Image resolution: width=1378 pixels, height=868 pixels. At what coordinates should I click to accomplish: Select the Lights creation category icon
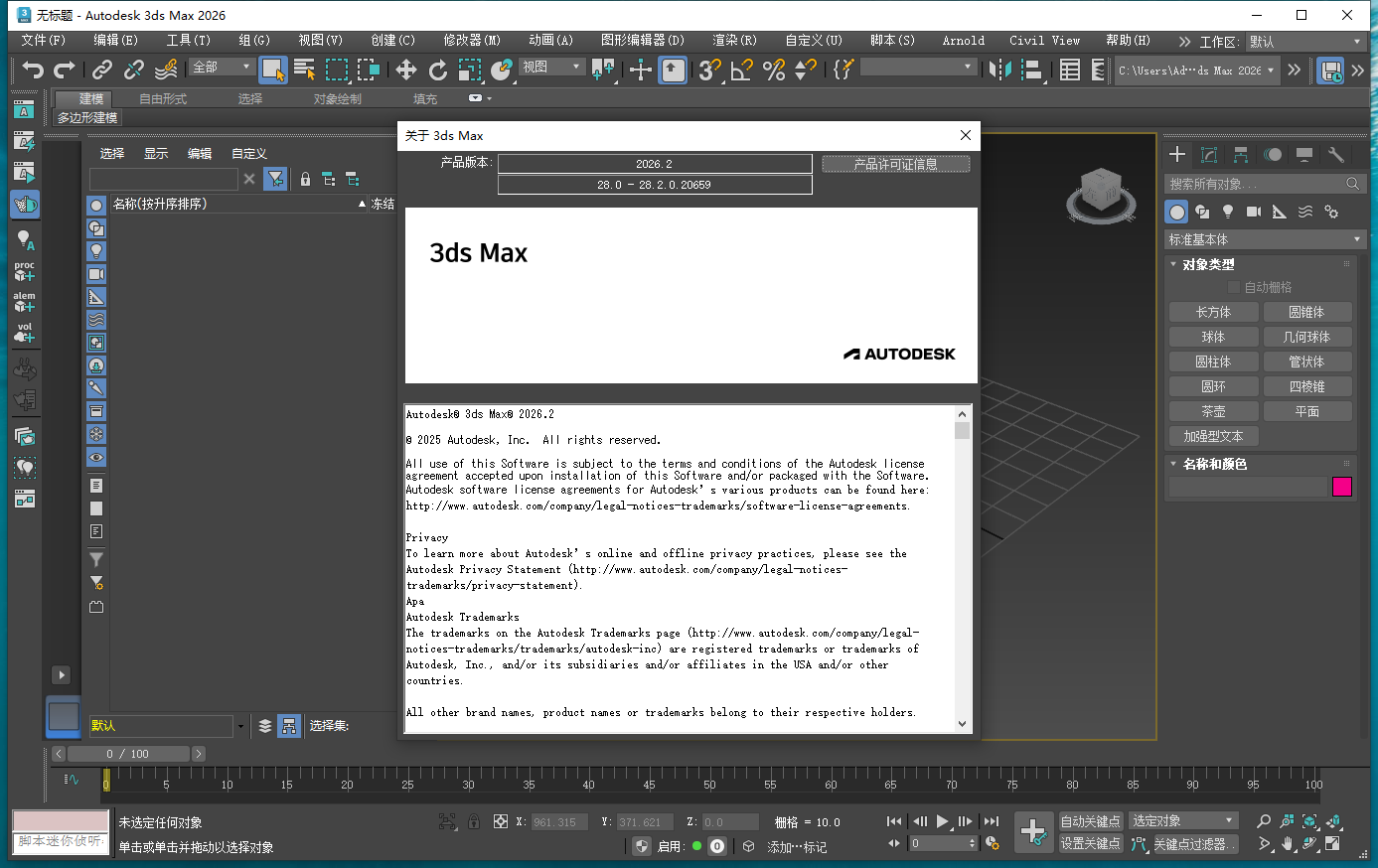(1228, 212)
